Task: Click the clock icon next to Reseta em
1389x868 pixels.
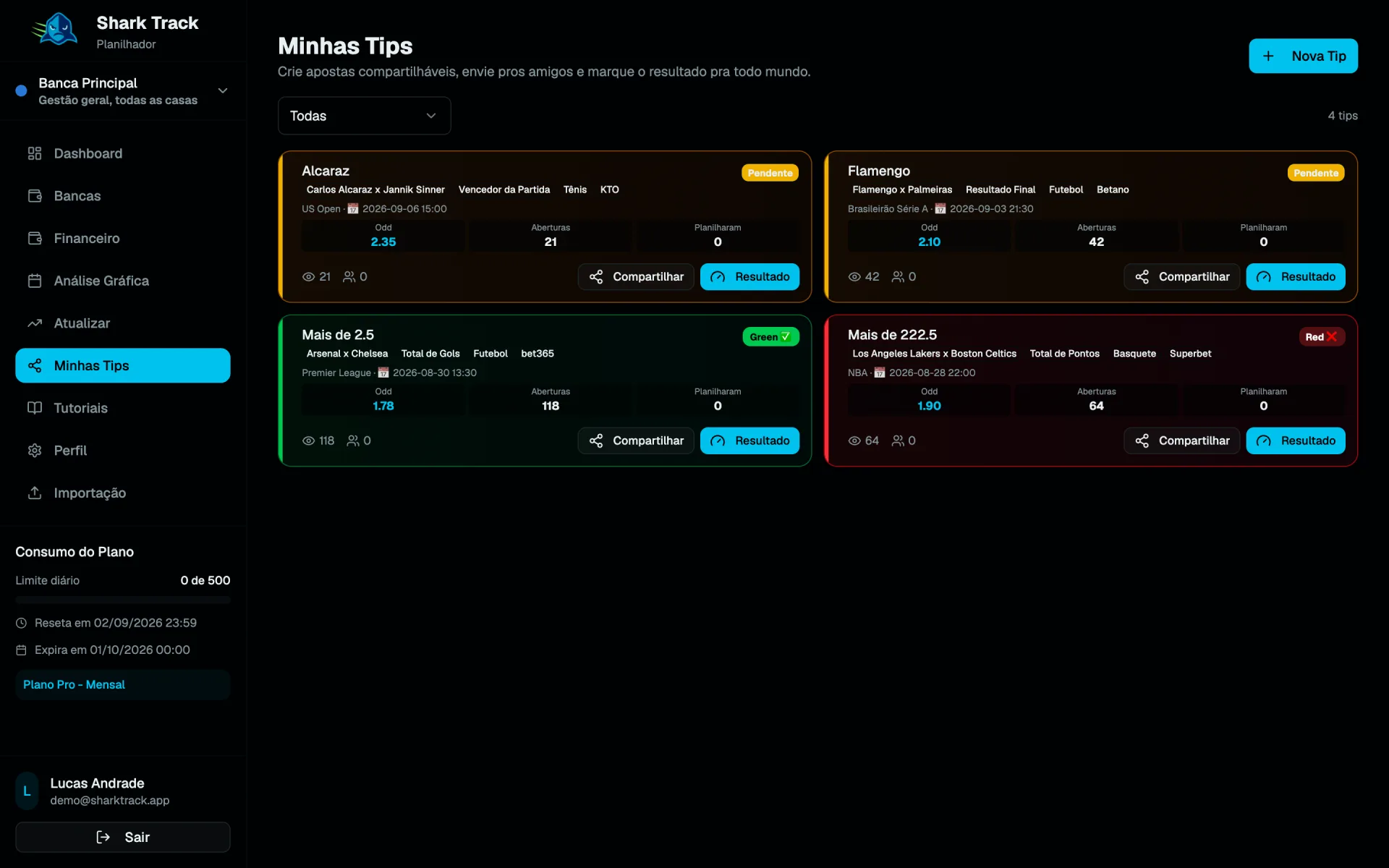Action: coord(22,623)
